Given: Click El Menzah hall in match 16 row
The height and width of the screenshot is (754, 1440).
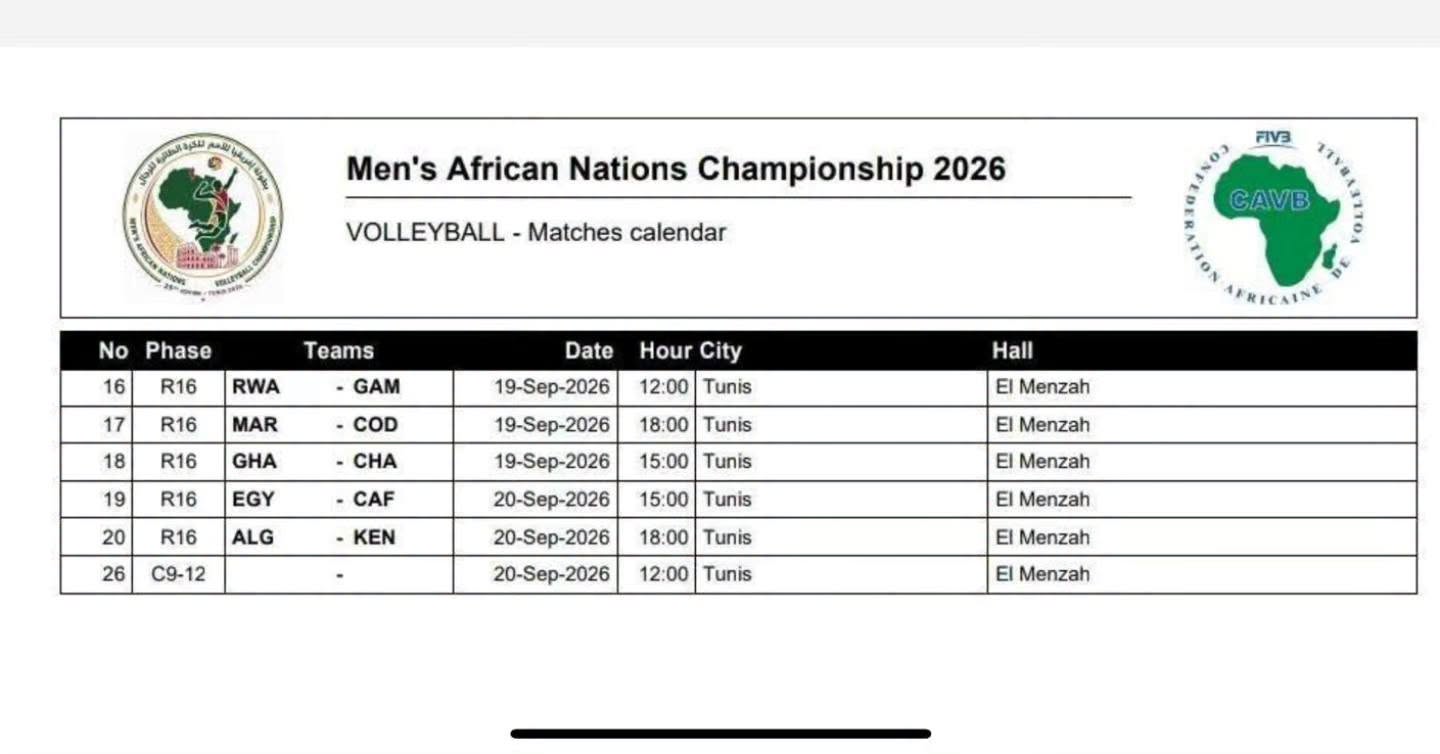Looking at the screenshot, I should pyautogui.click(x=1043, y=387).
